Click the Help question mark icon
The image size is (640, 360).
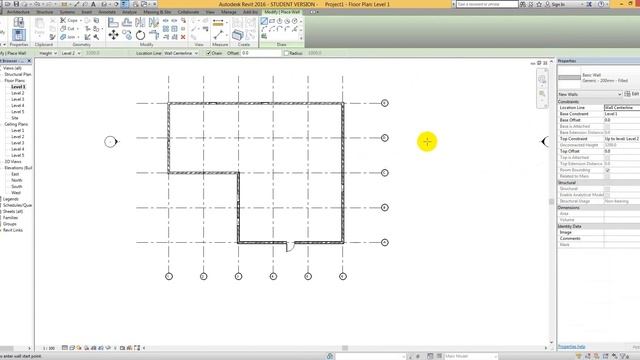pos(601,4)
